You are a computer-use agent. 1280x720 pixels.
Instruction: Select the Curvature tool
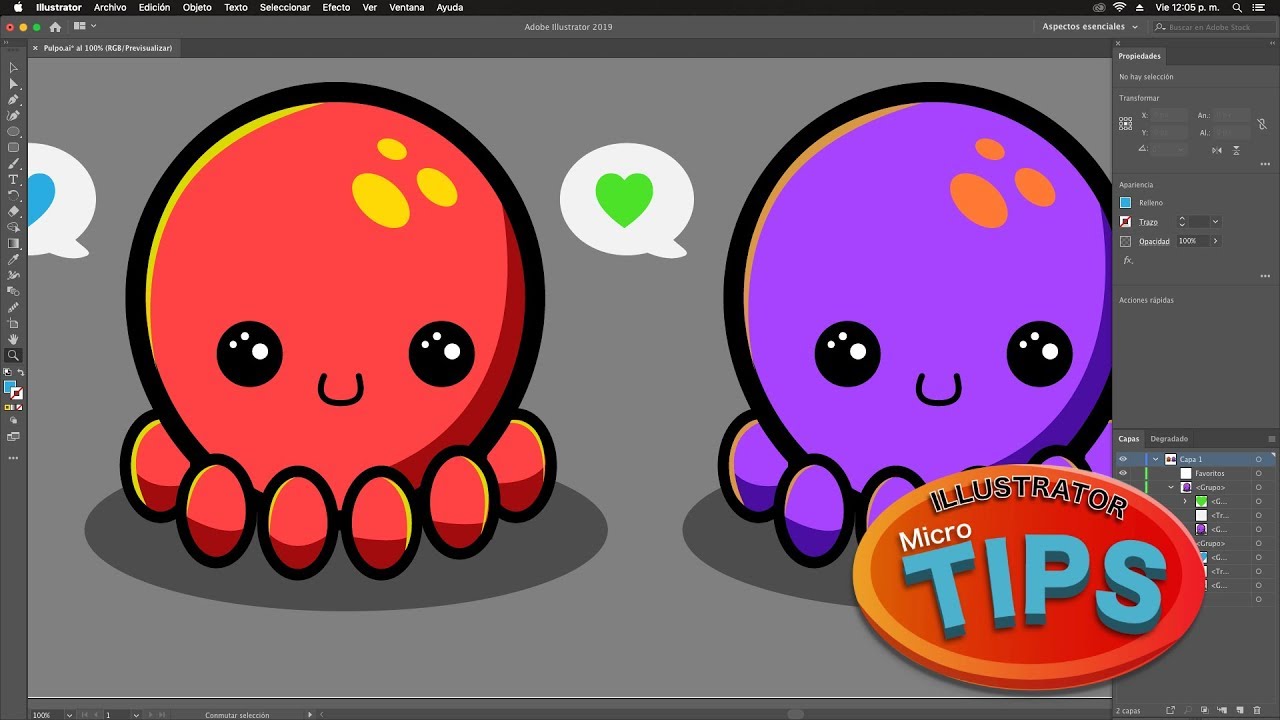coord(13,116)
